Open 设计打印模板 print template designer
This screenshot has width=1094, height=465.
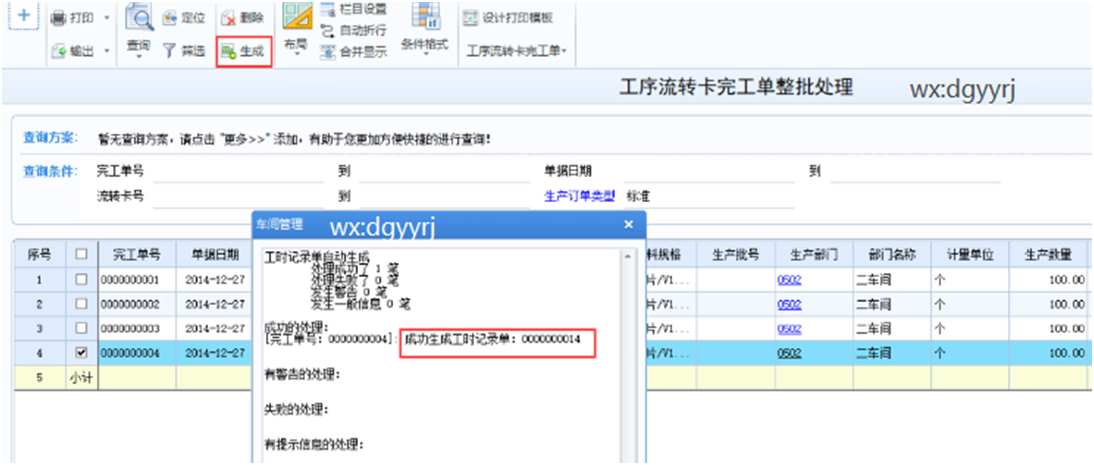click(509, 18)
